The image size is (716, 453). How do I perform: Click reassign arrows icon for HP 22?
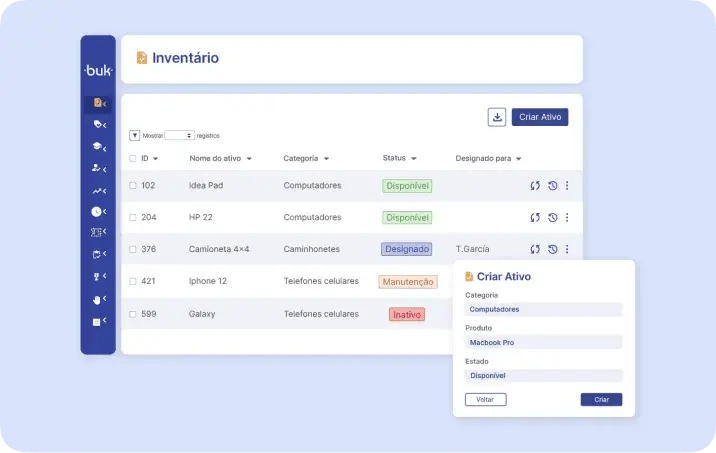pos(535,218)
